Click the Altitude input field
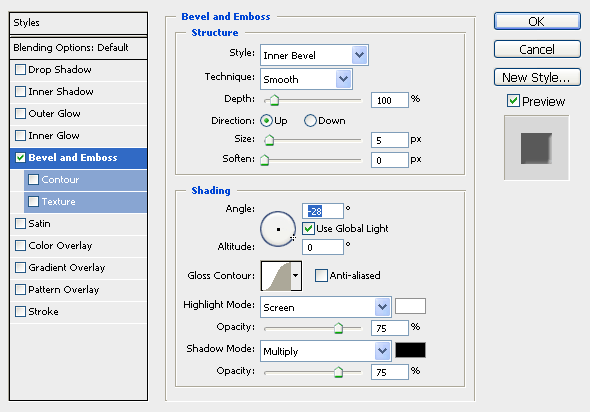 pos(322,247)
